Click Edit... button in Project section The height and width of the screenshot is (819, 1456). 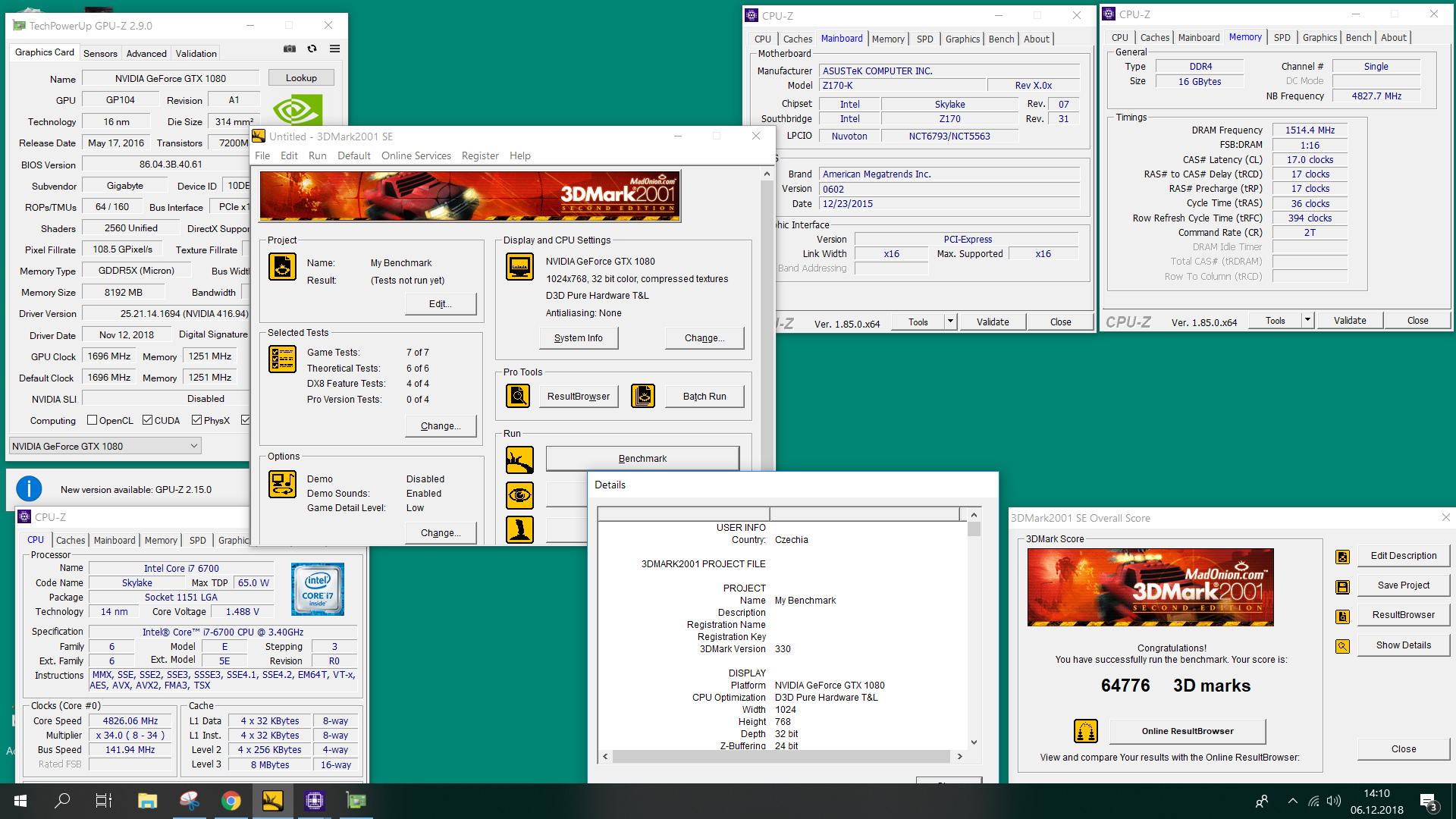(441, 304)
